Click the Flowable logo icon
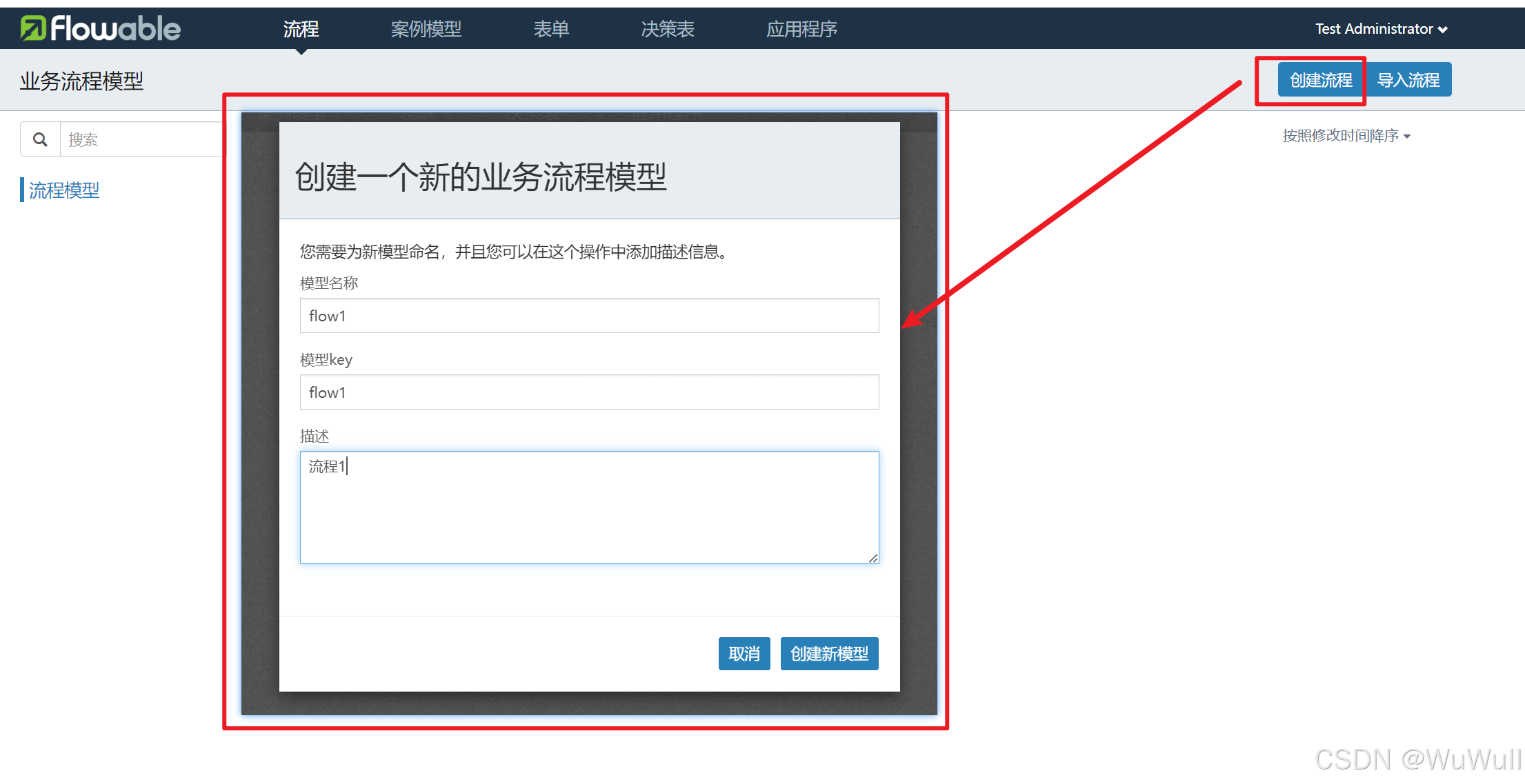This screenshot has height=784, width=1525. click(32, 28)
